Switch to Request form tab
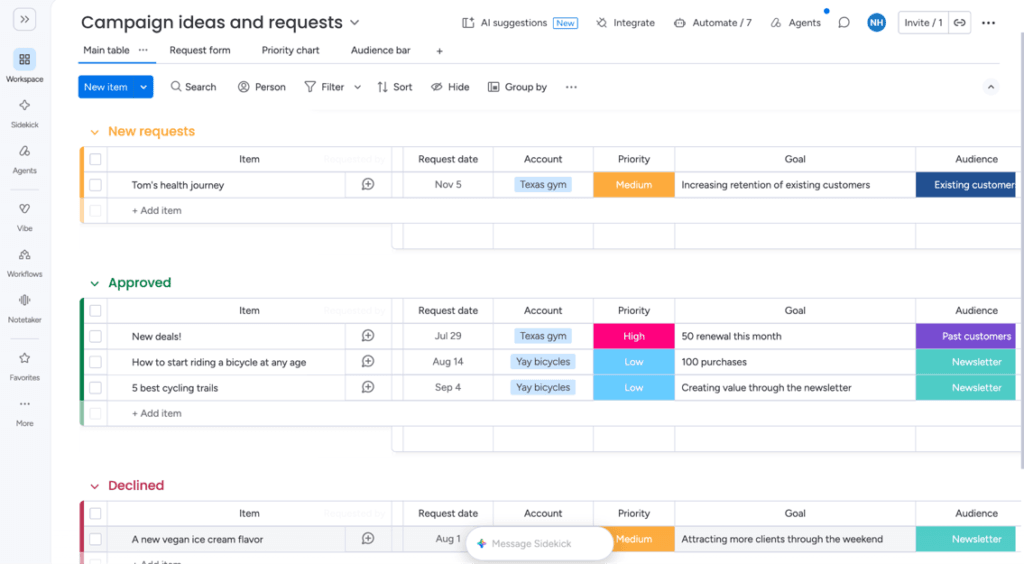The width and height of the screenshot is (1024, 564). [200, 50]
